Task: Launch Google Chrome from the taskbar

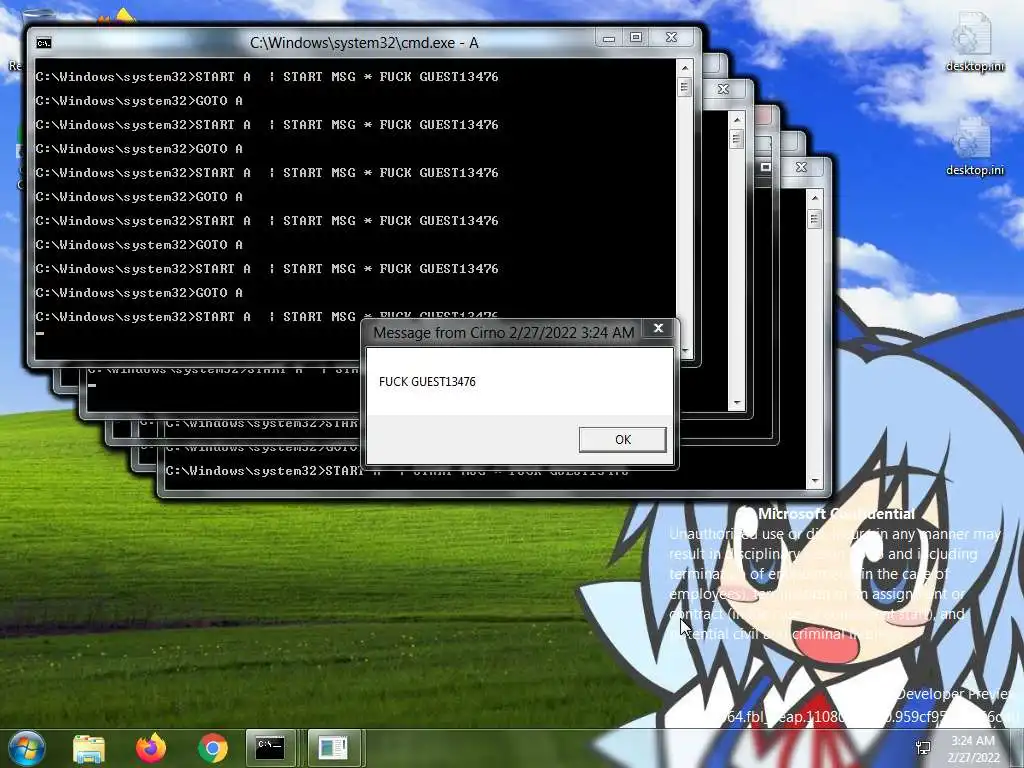Action: click(x=213, y=748)
